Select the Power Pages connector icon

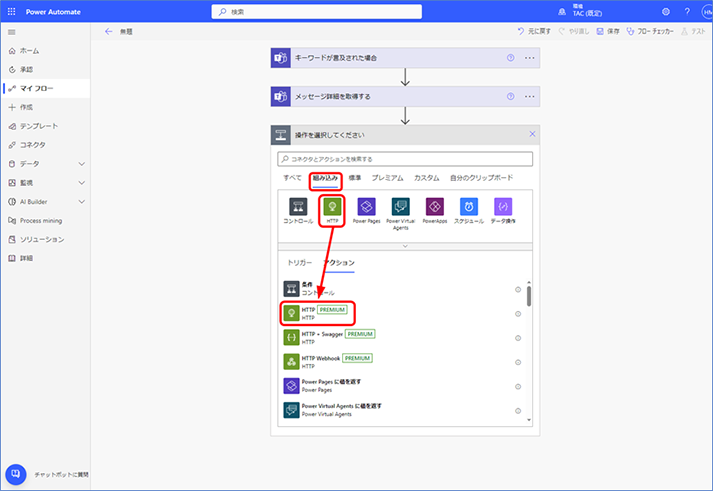point(367,207)
